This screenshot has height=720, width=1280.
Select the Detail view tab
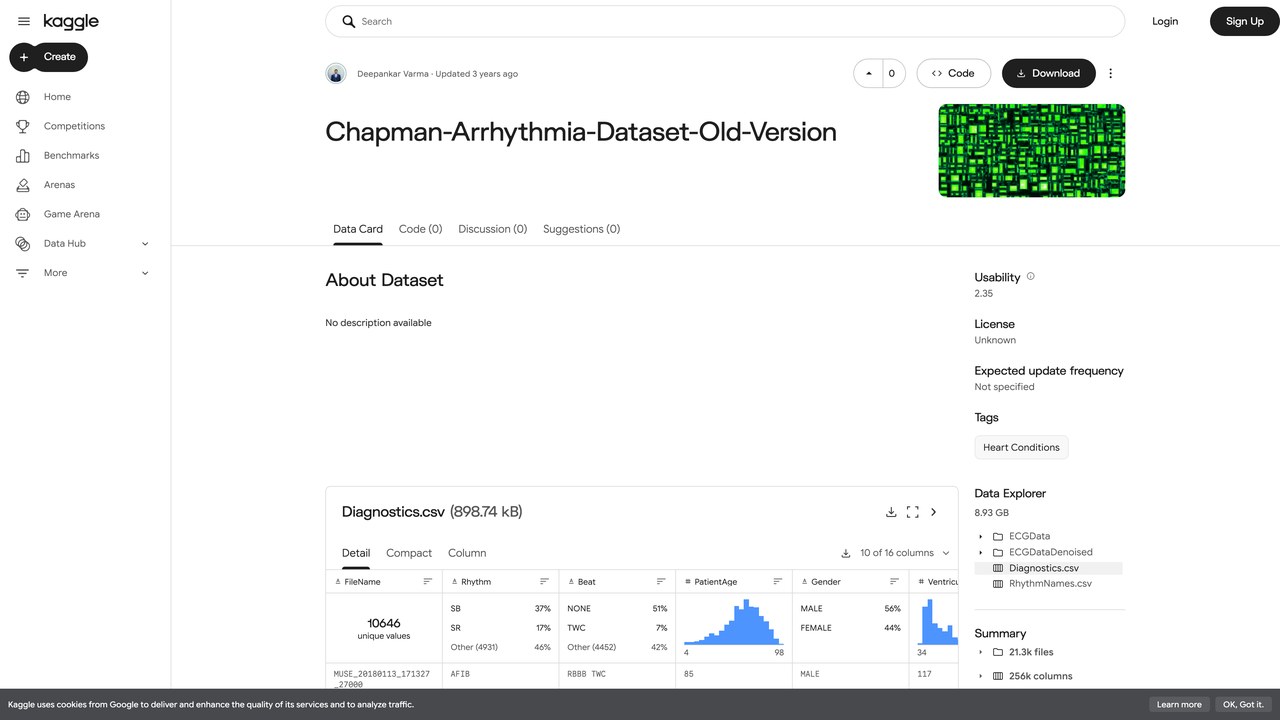pyautogui.click(x=356, y=553)
